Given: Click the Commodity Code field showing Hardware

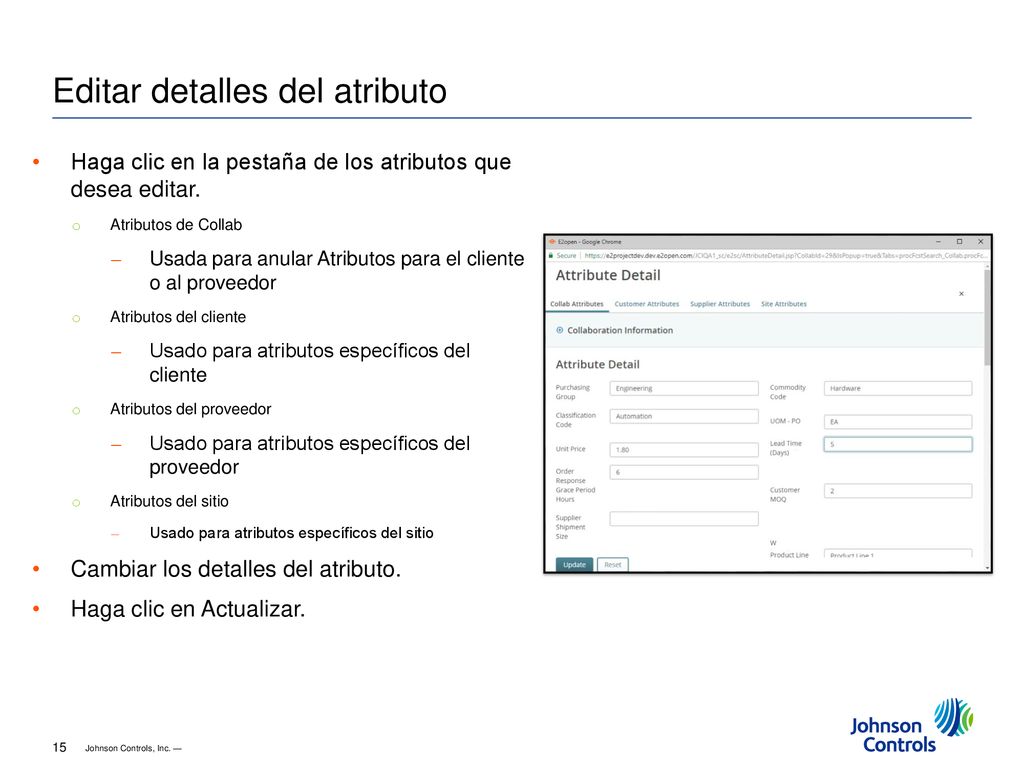Looking at the screenshot, I should (x=897, y=389).
